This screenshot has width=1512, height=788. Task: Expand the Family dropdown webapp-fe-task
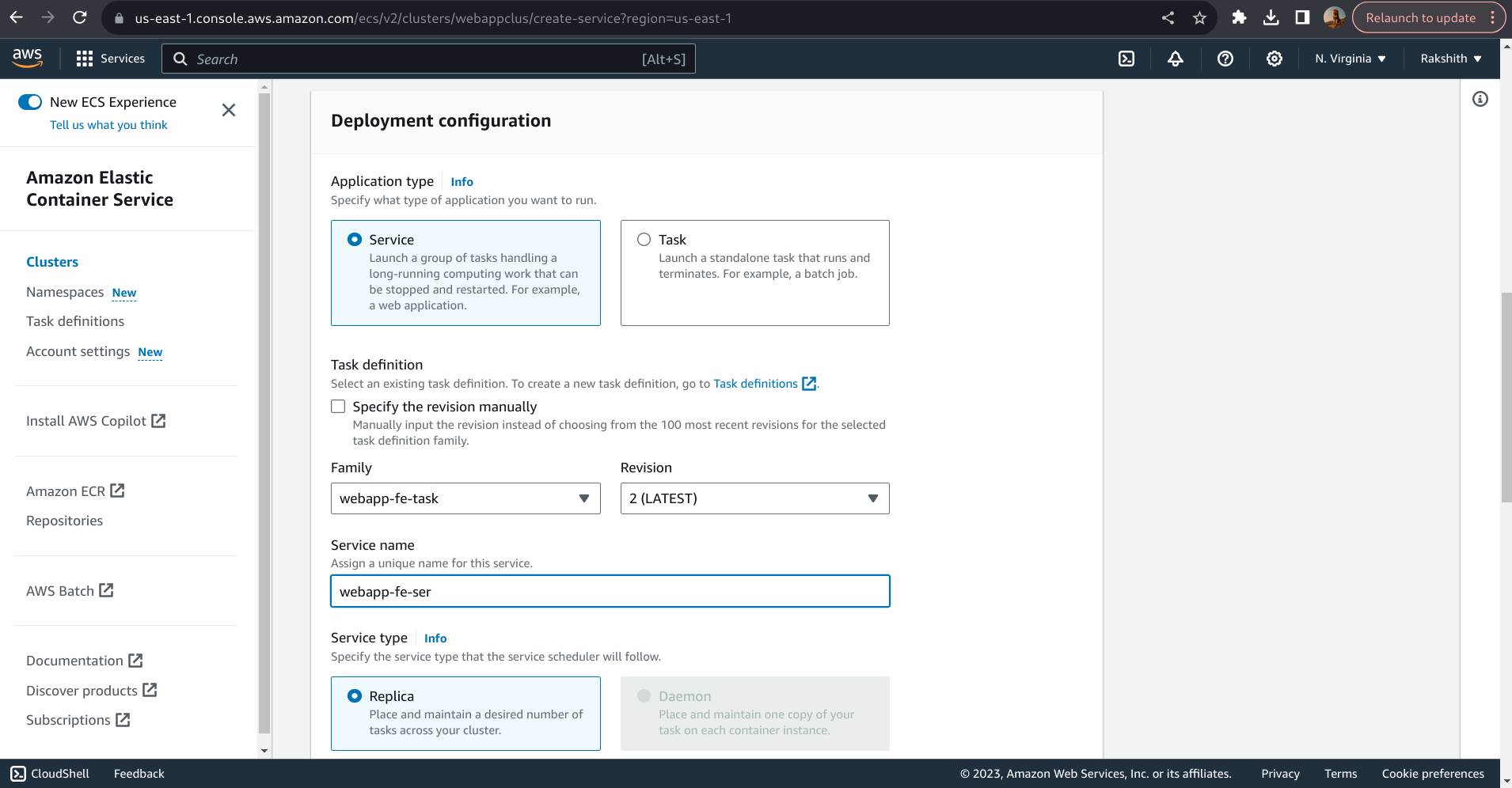465,498
